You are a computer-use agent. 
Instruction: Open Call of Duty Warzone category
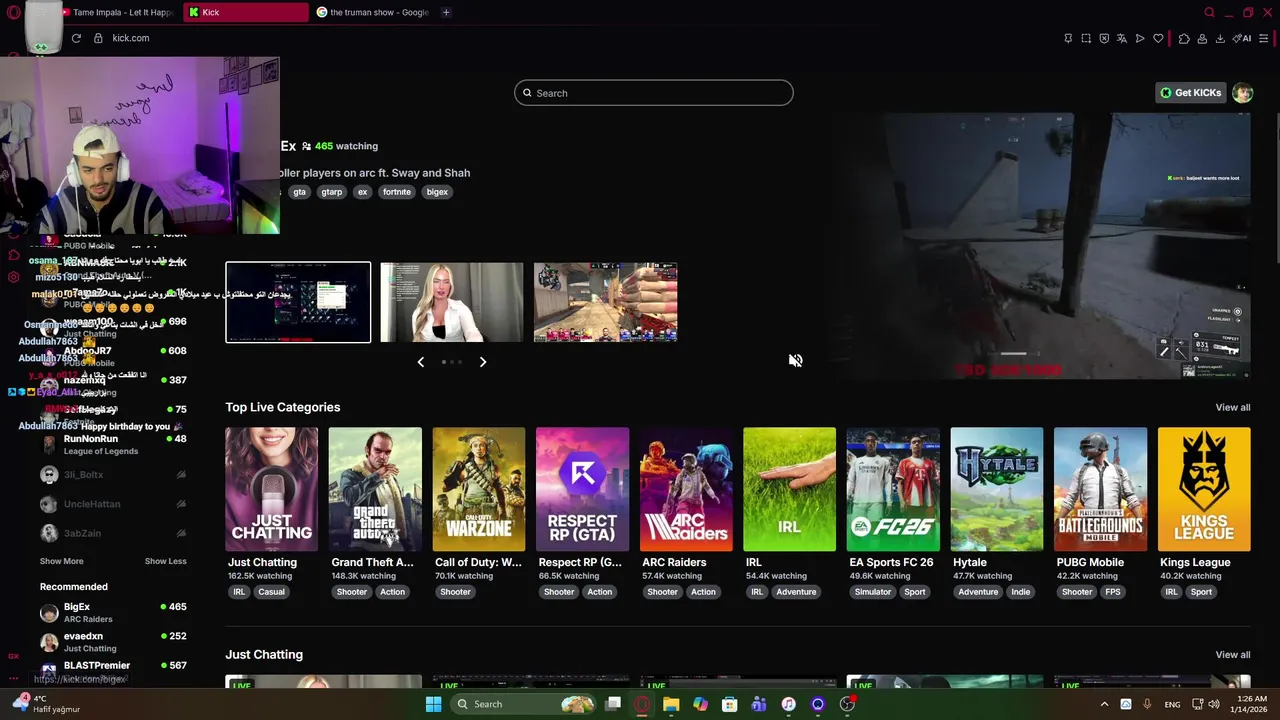tap(478, 489)
